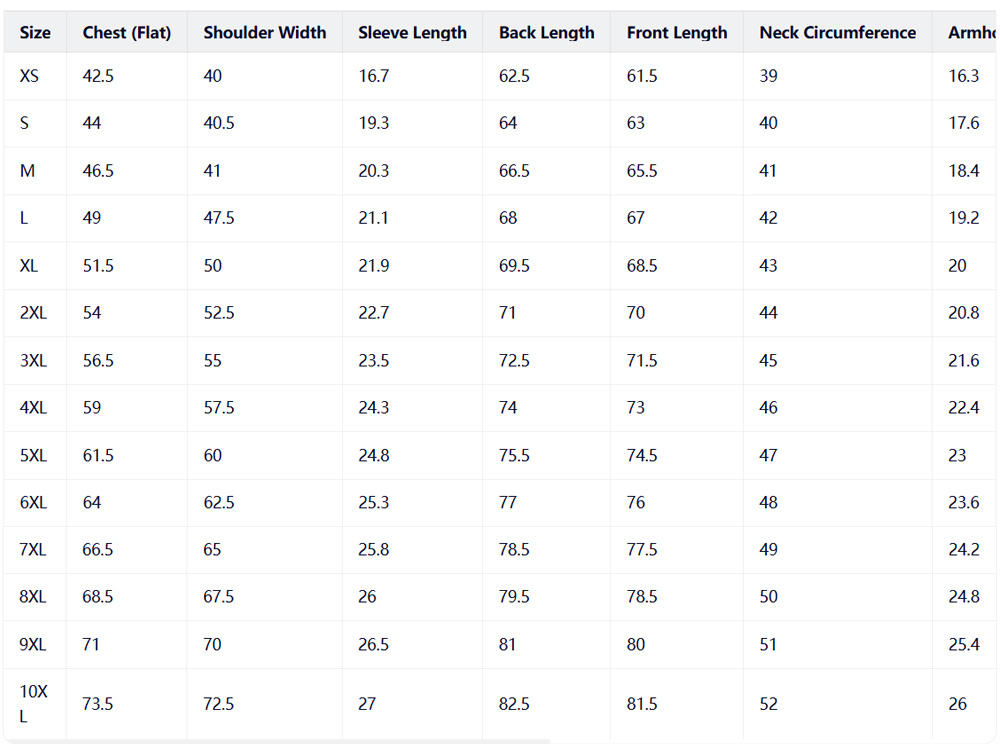
Task: Click back length 71 in row 2XL
Action: click(x=508, y=313)
